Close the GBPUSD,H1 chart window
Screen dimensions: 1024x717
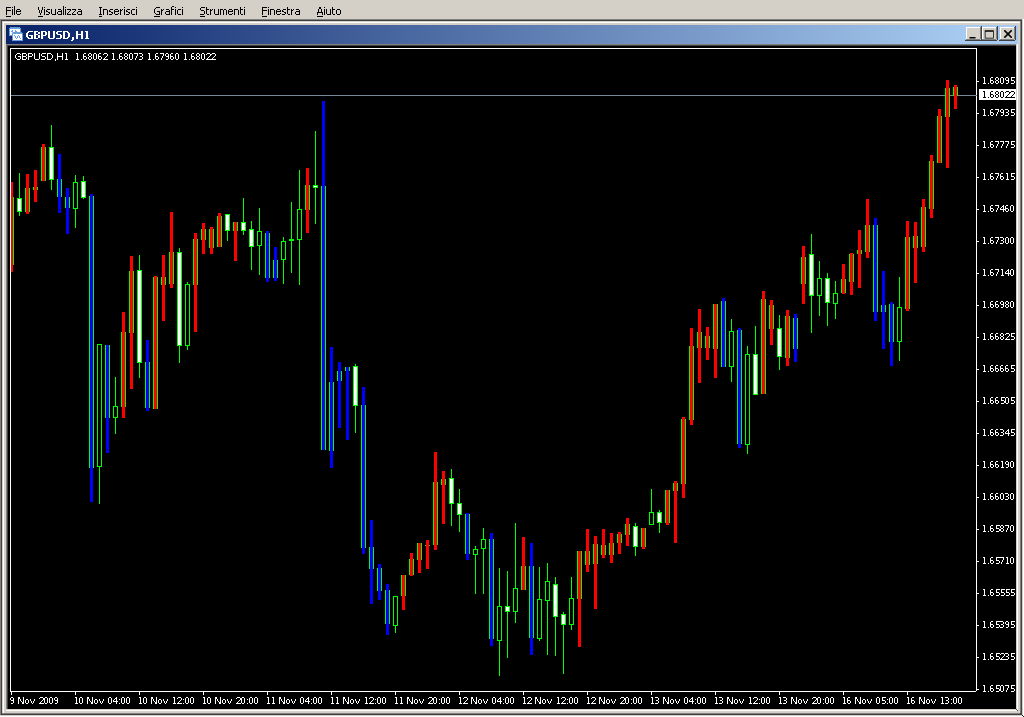1006,34
